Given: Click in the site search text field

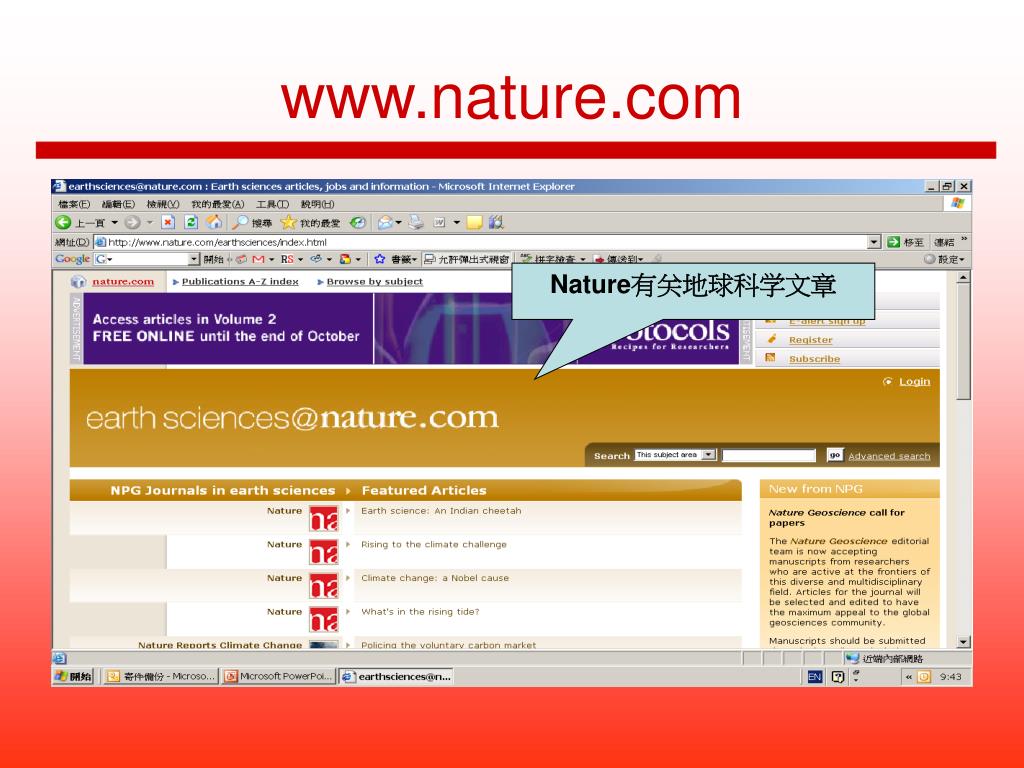Looking at the screenshot, I should (x=769, y=455).
